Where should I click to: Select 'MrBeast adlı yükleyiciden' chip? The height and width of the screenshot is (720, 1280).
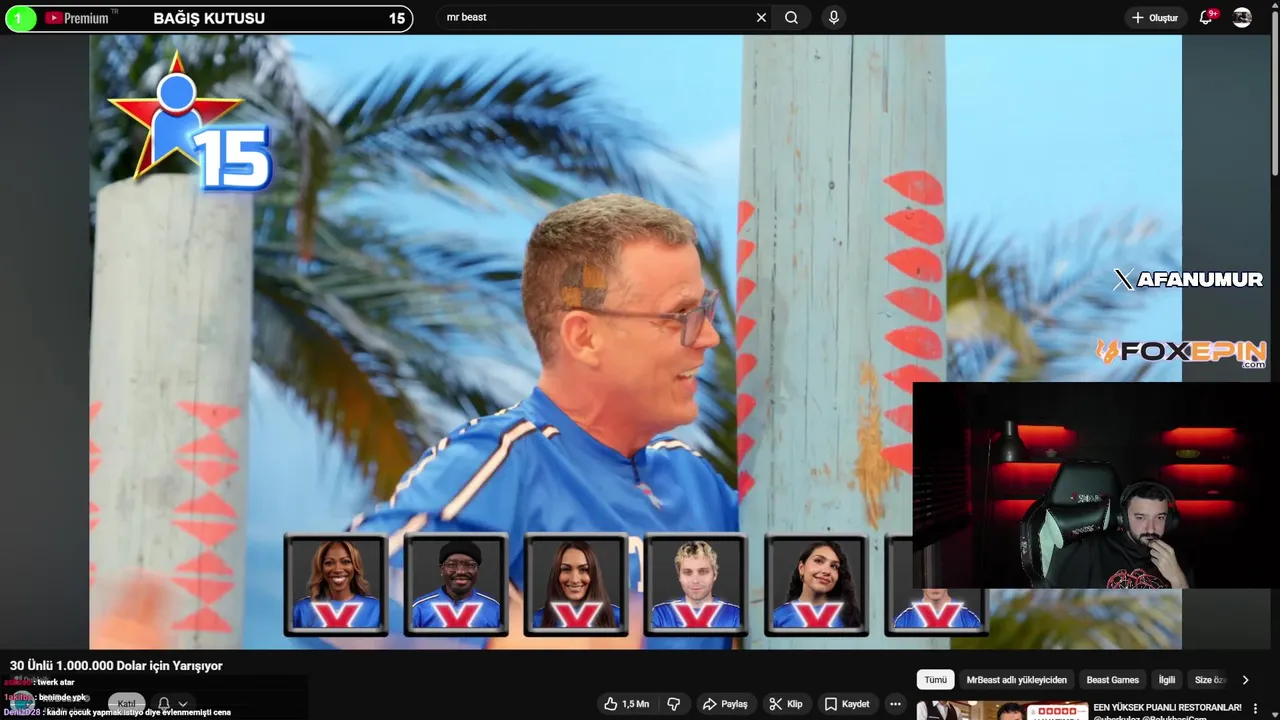coord(1016,680)
